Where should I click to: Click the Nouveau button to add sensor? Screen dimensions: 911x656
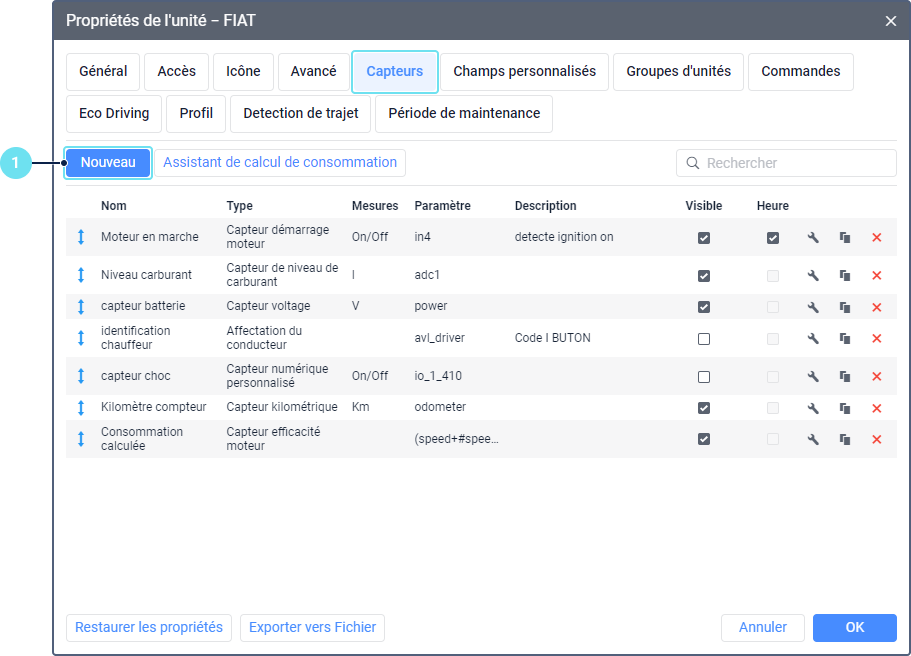108,162
